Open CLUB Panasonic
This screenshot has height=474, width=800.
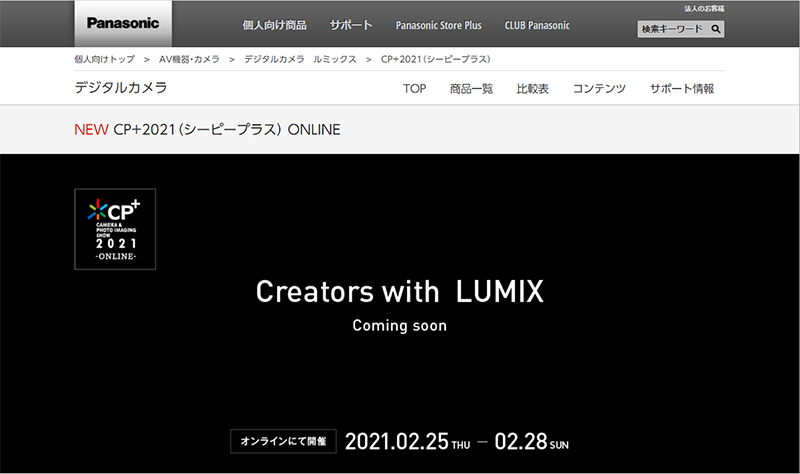[x=537, y=25]
